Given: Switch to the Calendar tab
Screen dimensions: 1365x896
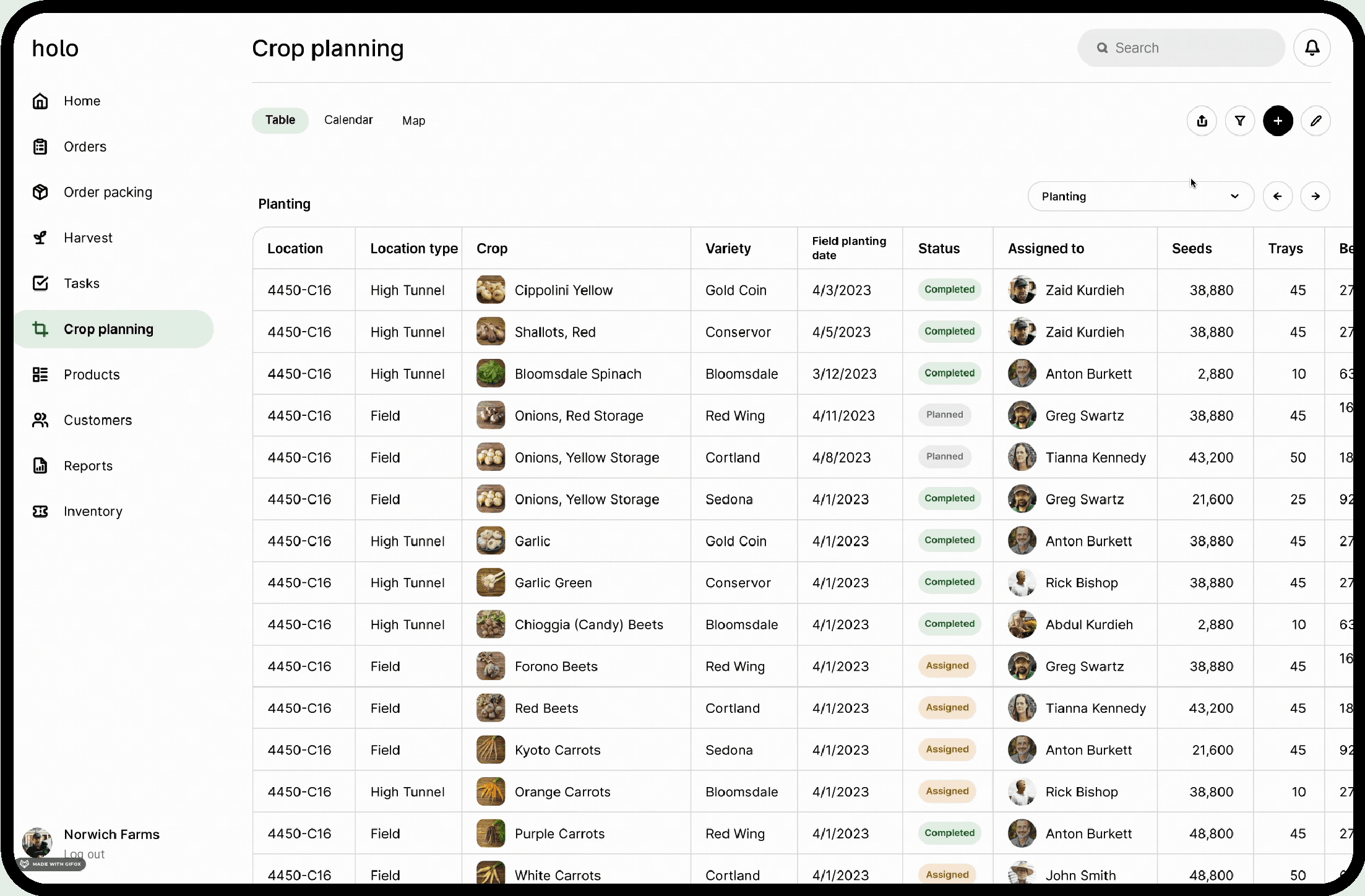Looking at the screenshot, I should pos(348,120).
